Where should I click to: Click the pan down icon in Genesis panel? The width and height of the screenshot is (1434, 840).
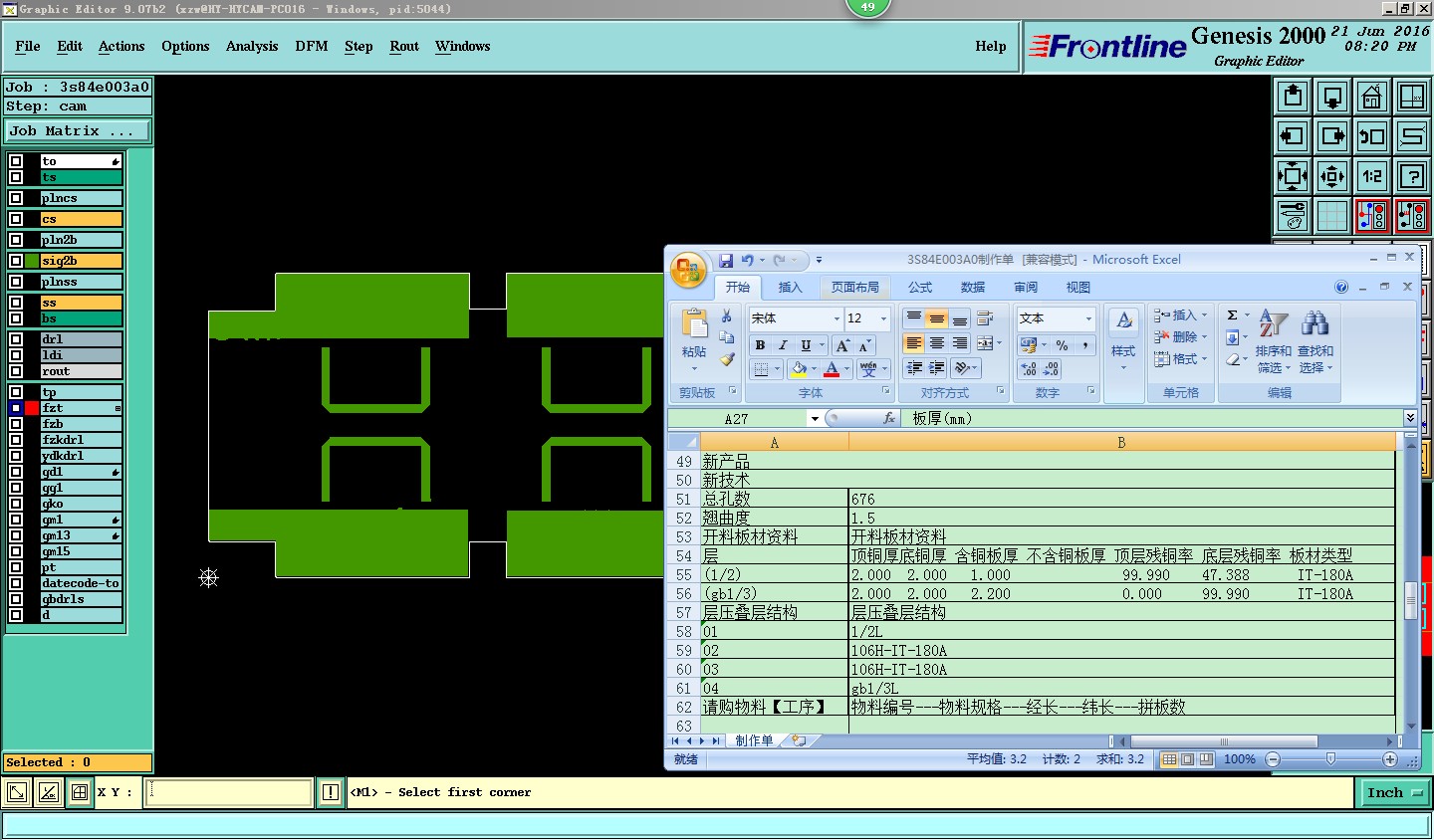click(1332, 97)
